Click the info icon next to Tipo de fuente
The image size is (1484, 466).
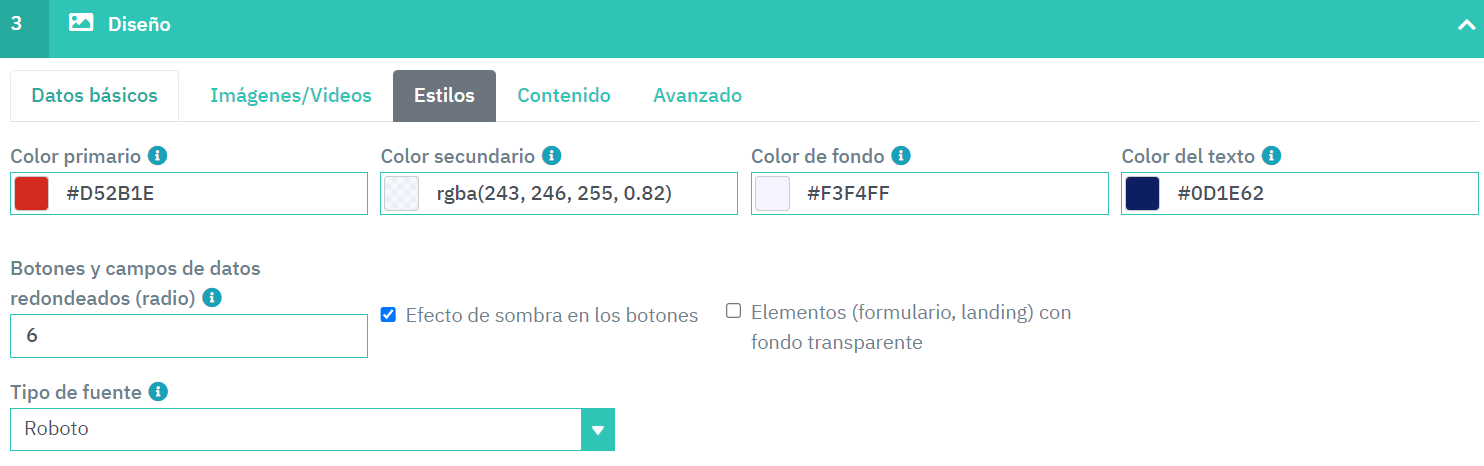coord(157,392)
